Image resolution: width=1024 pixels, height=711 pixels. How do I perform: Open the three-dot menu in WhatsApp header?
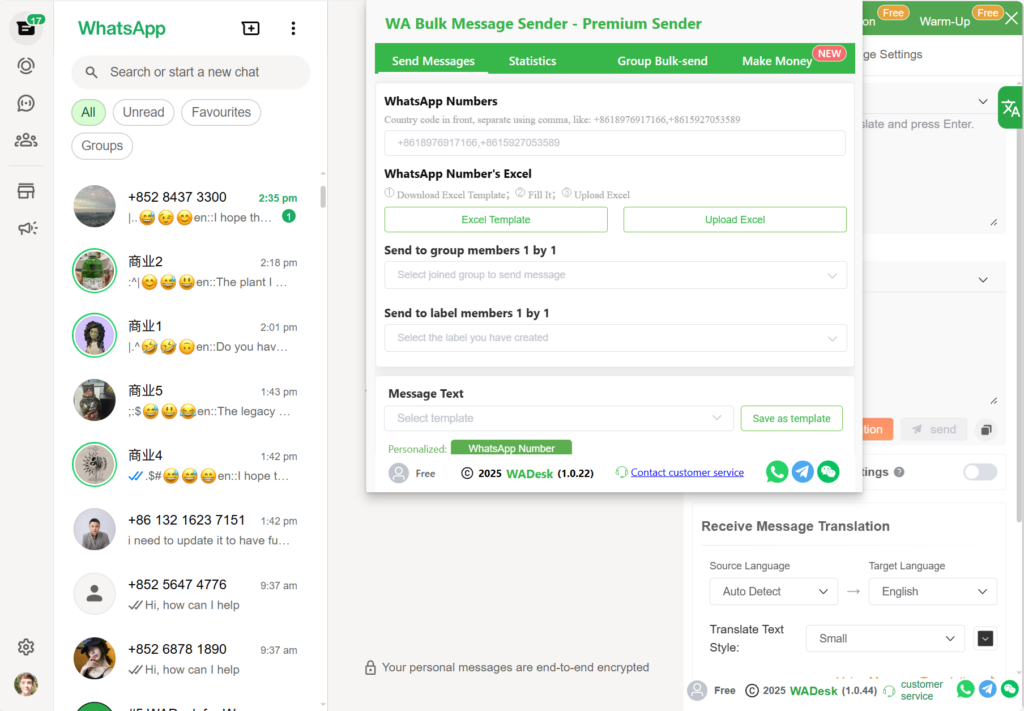293,28
